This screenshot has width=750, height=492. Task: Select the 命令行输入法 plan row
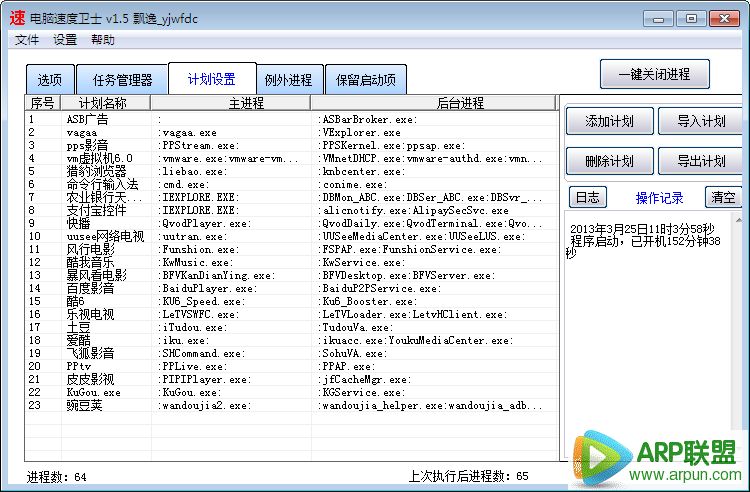point(292,184)
